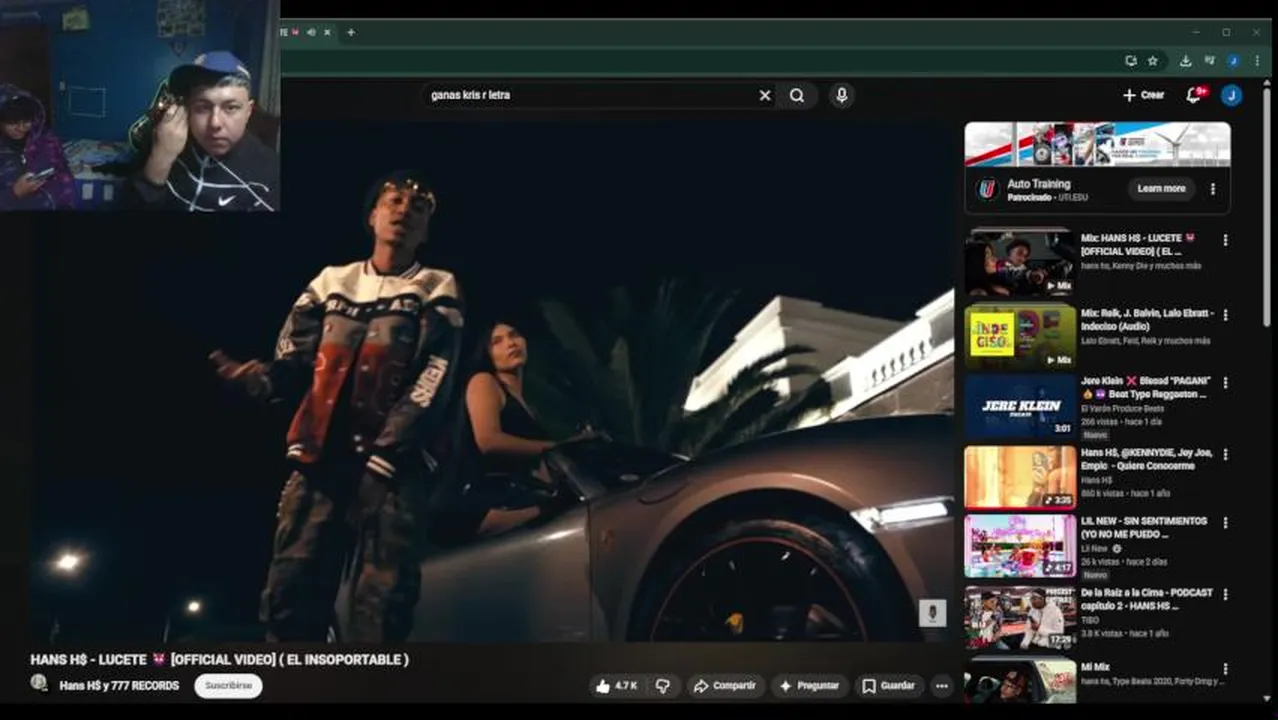Click Learn more on the Auto Training ad
This screenshot has width=1278, height=720.
tap(1161, 188)
